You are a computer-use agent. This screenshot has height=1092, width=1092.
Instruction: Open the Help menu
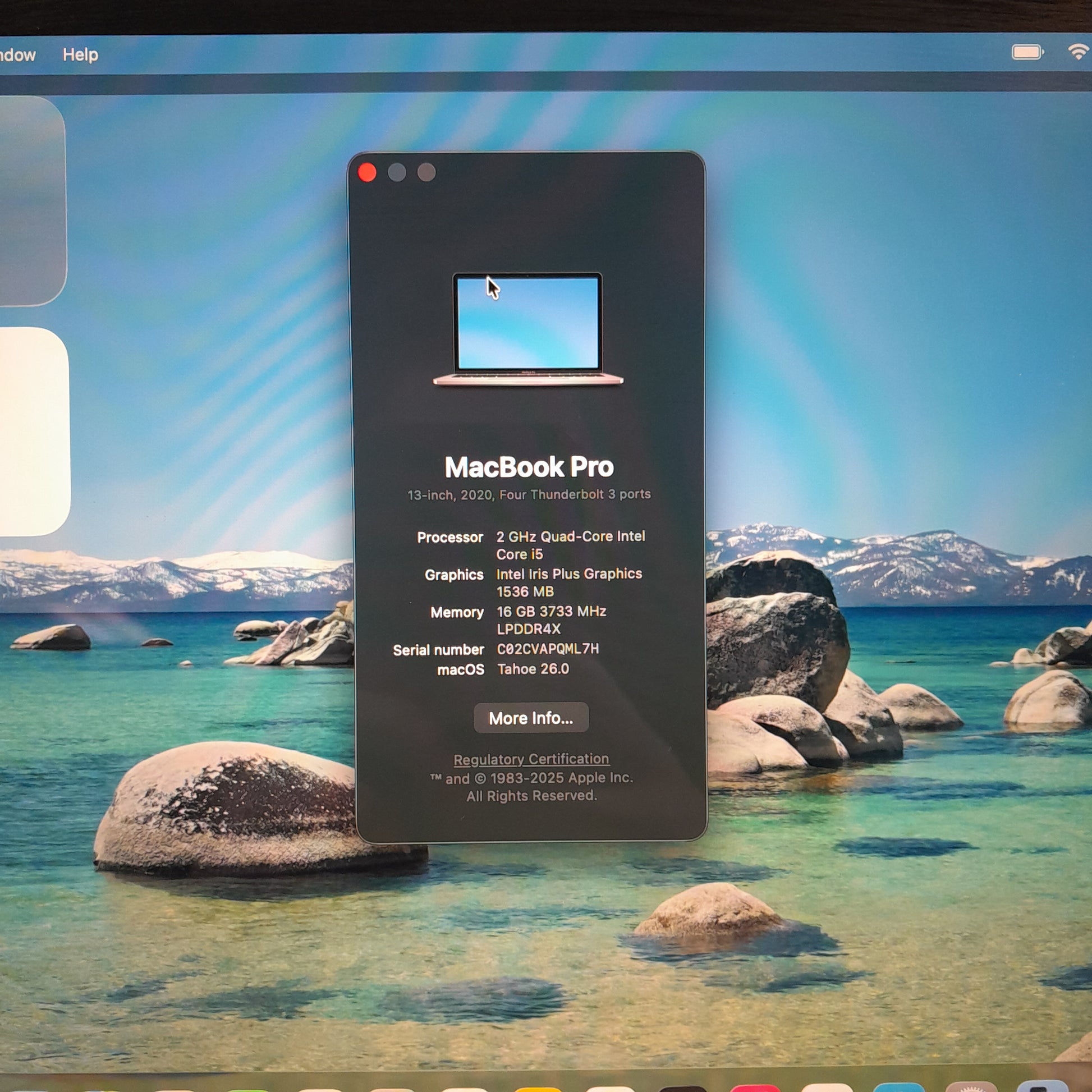(x=80, y=55)
